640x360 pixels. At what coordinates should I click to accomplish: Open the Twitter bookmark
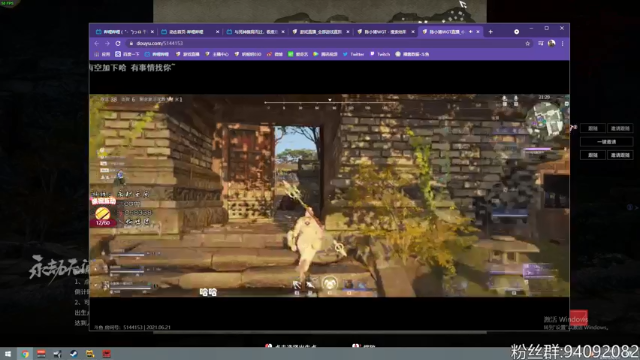[353, 54]
